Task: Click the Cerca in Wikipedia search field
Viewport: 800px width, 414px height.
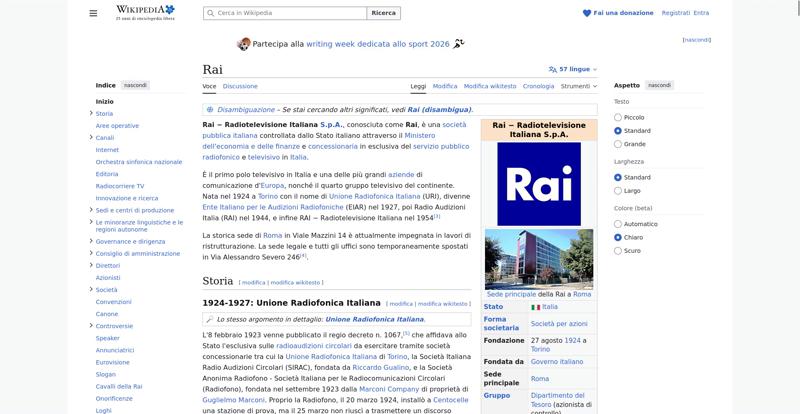Action: pyautogui.click(x=285, y=13)
